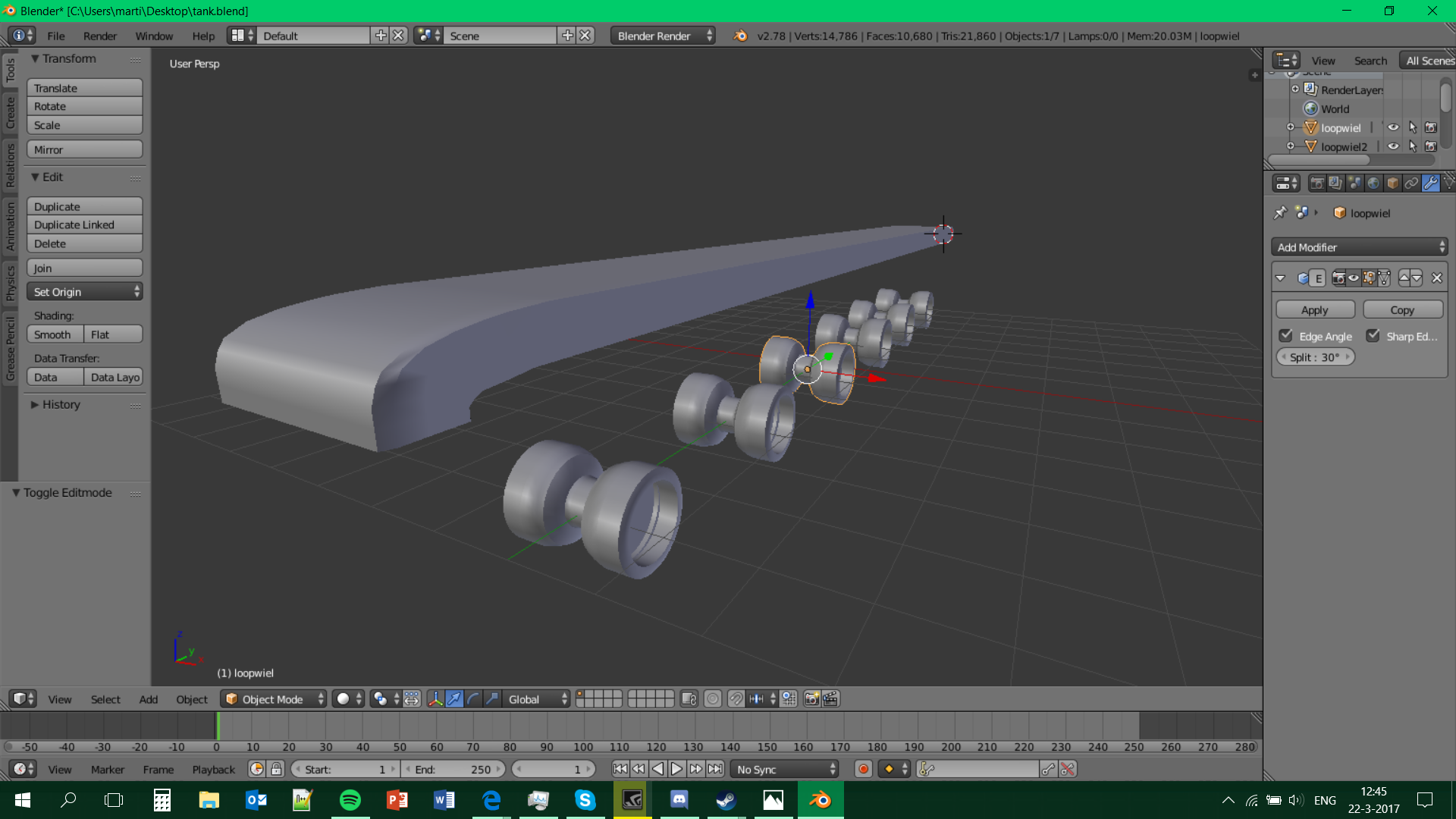Viewport: 1456px width, 819px height.
Task: Toggle manipulate center points icon
Action: click(x=412, y=699)
